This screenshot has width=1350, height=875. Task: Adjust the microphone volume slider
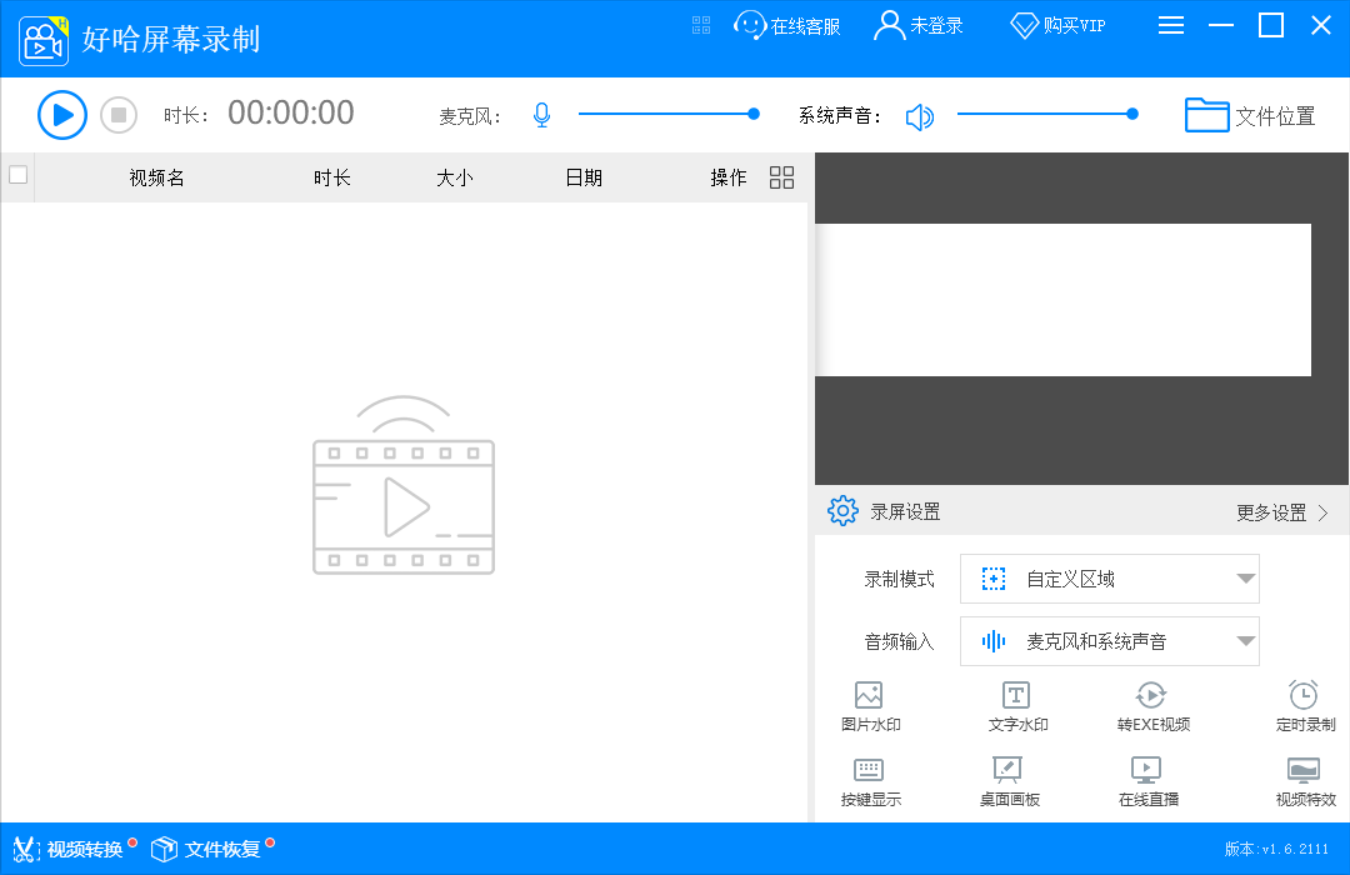point(668,114)
